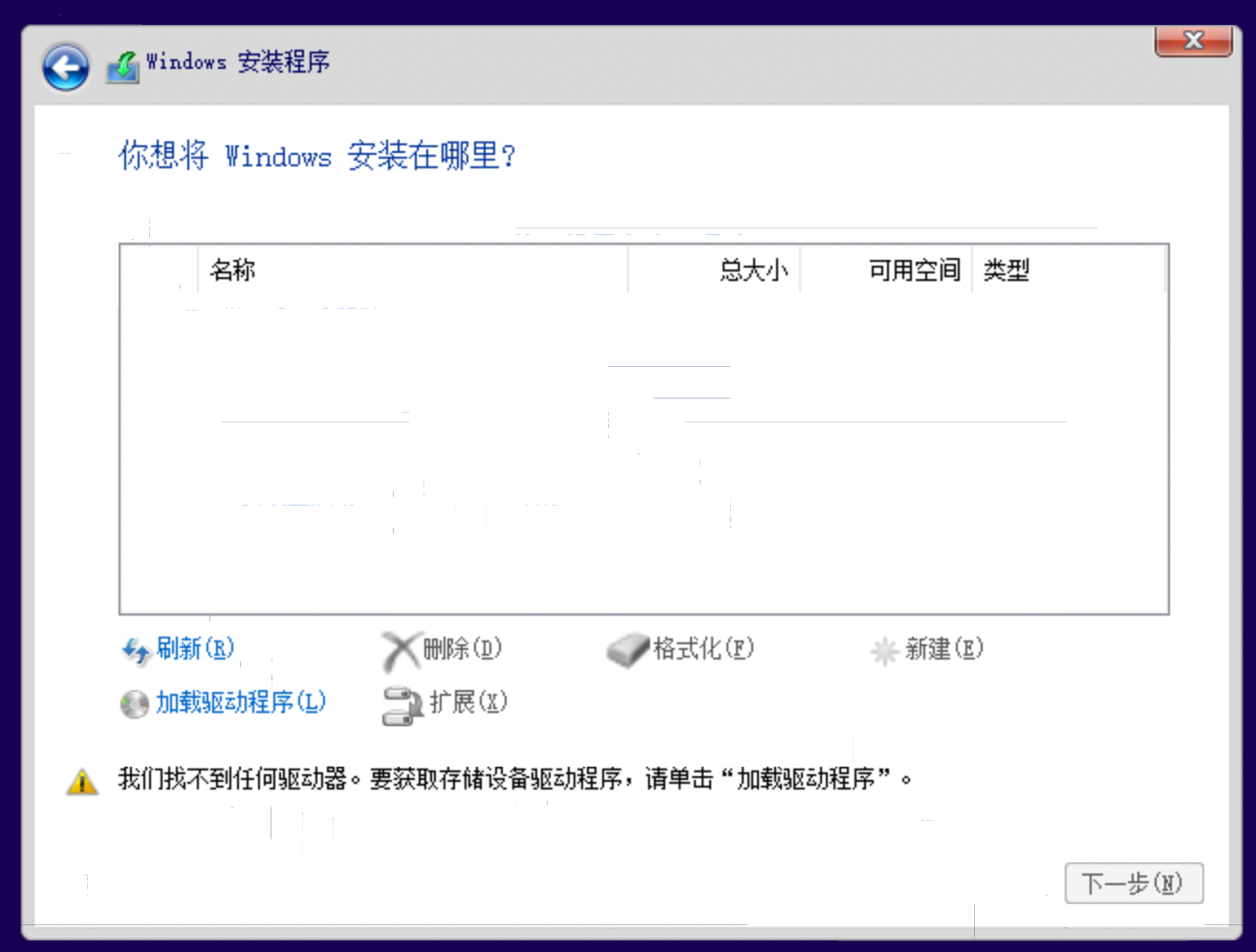Click the format drive icon

(x=627, y=651)
